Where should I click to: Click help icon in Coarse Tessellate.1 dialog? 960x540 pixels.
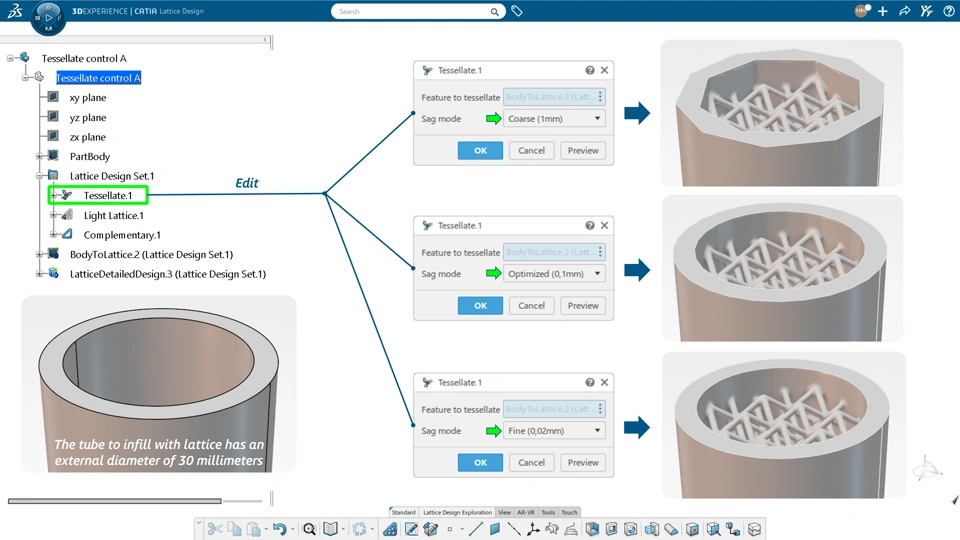[590, 70]
